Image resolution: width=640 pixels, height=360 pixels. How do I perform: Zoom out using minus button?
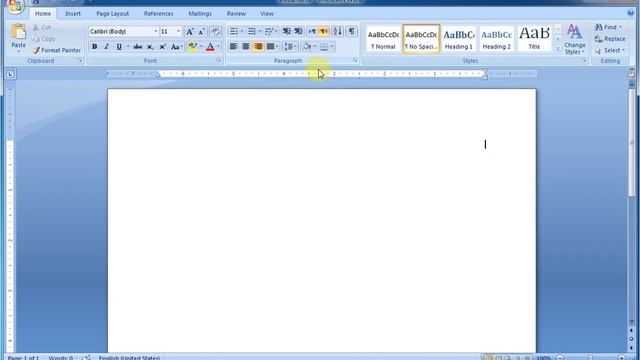coord(560,358)
